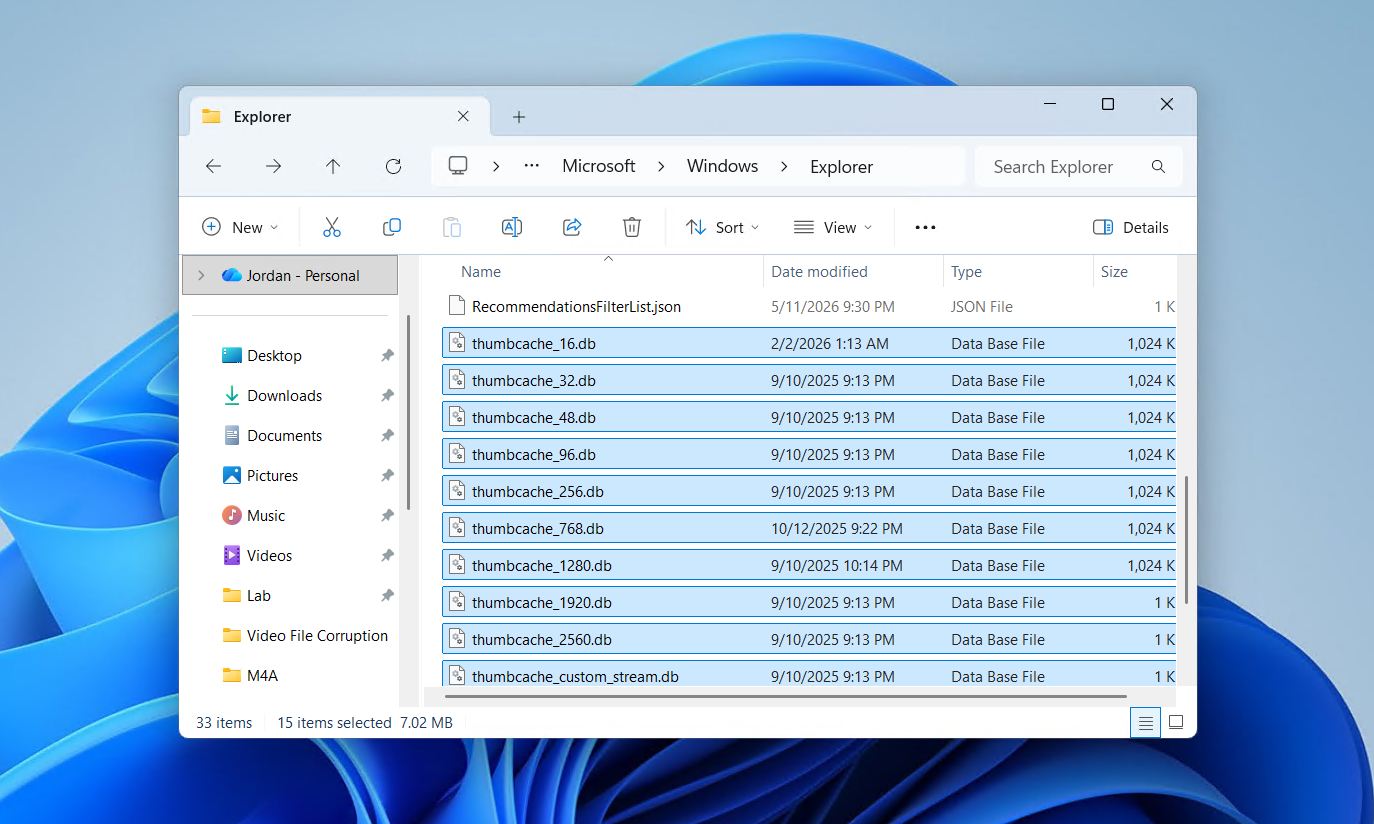Expand hidden path with the ellipsis breadcrumb

click(532, 166)
